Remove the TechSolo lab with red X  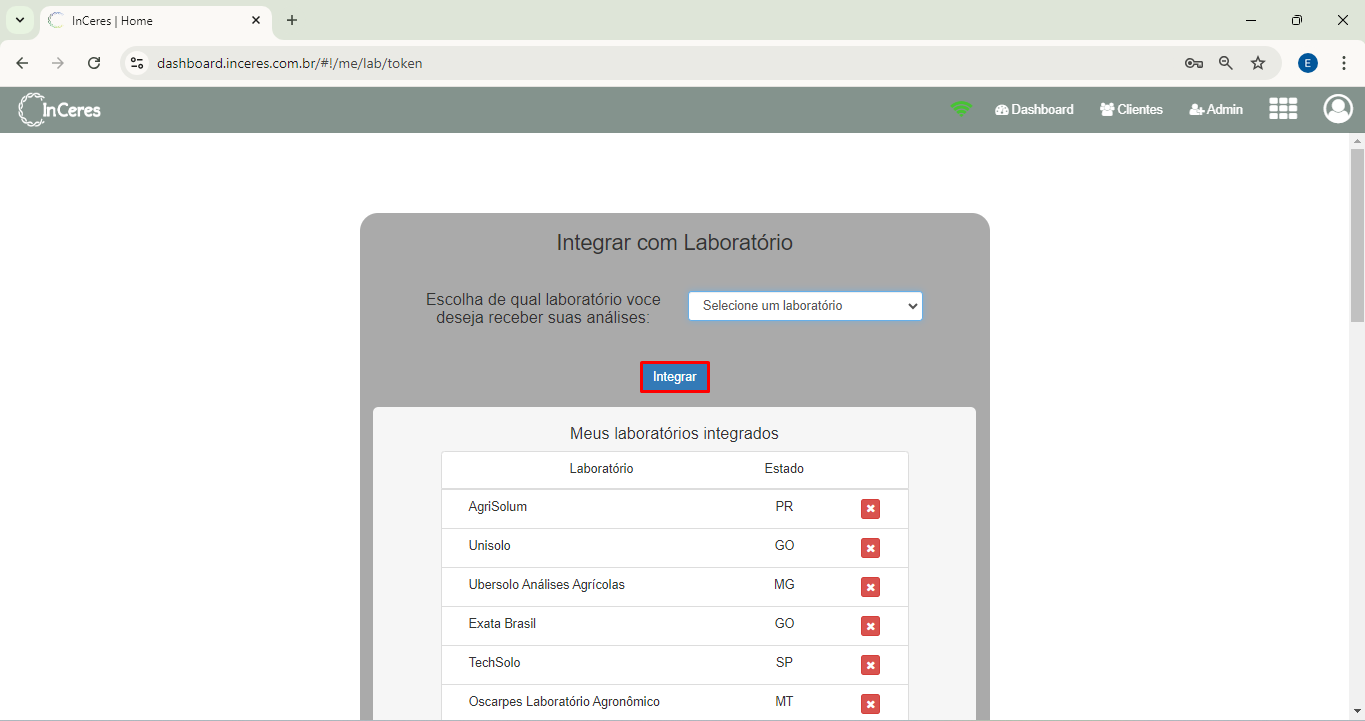(x=870, y=665)
